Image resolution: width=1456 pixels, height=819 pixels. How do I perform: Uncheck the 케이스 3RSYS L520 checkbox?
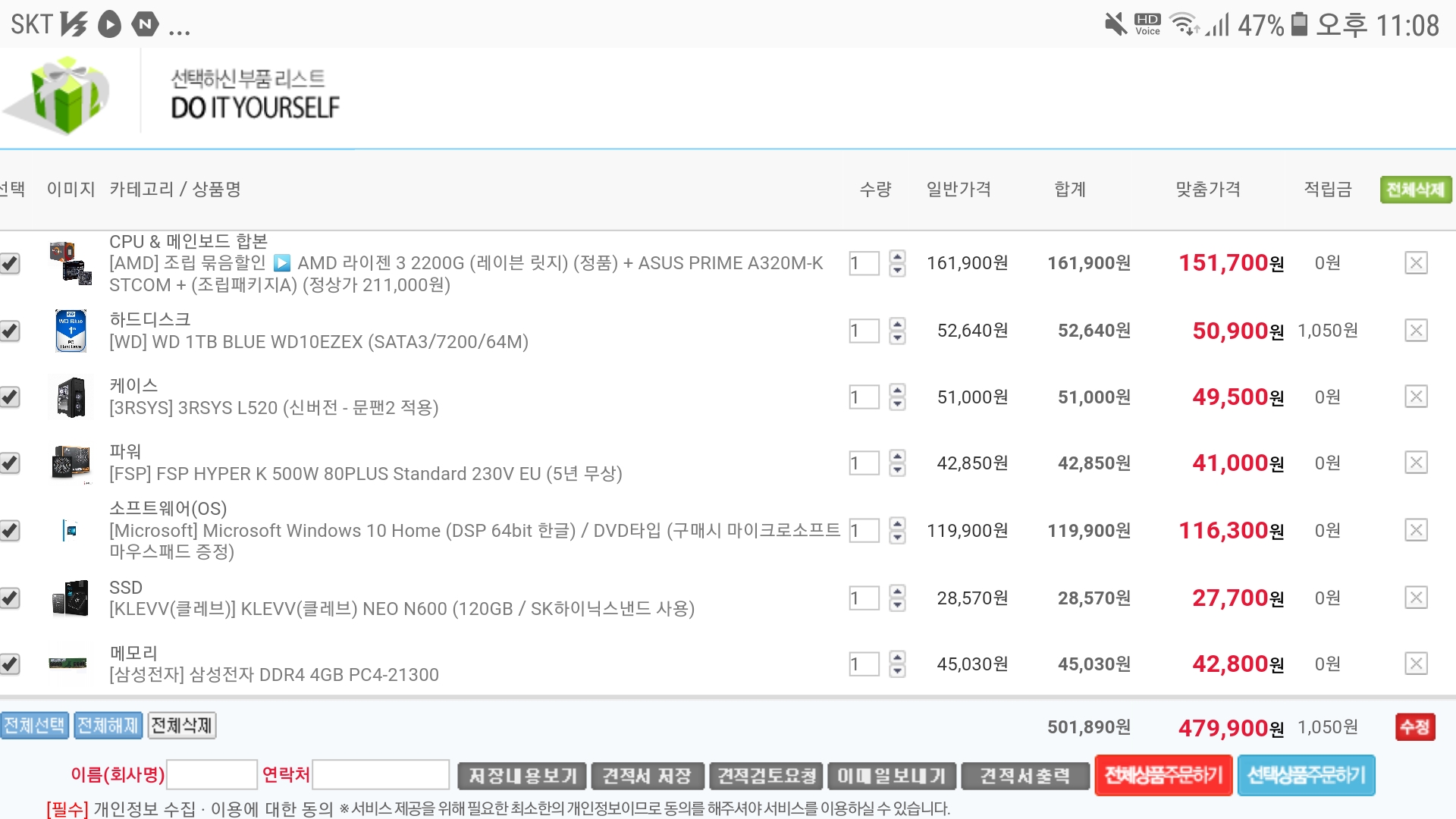pos(10,397)
